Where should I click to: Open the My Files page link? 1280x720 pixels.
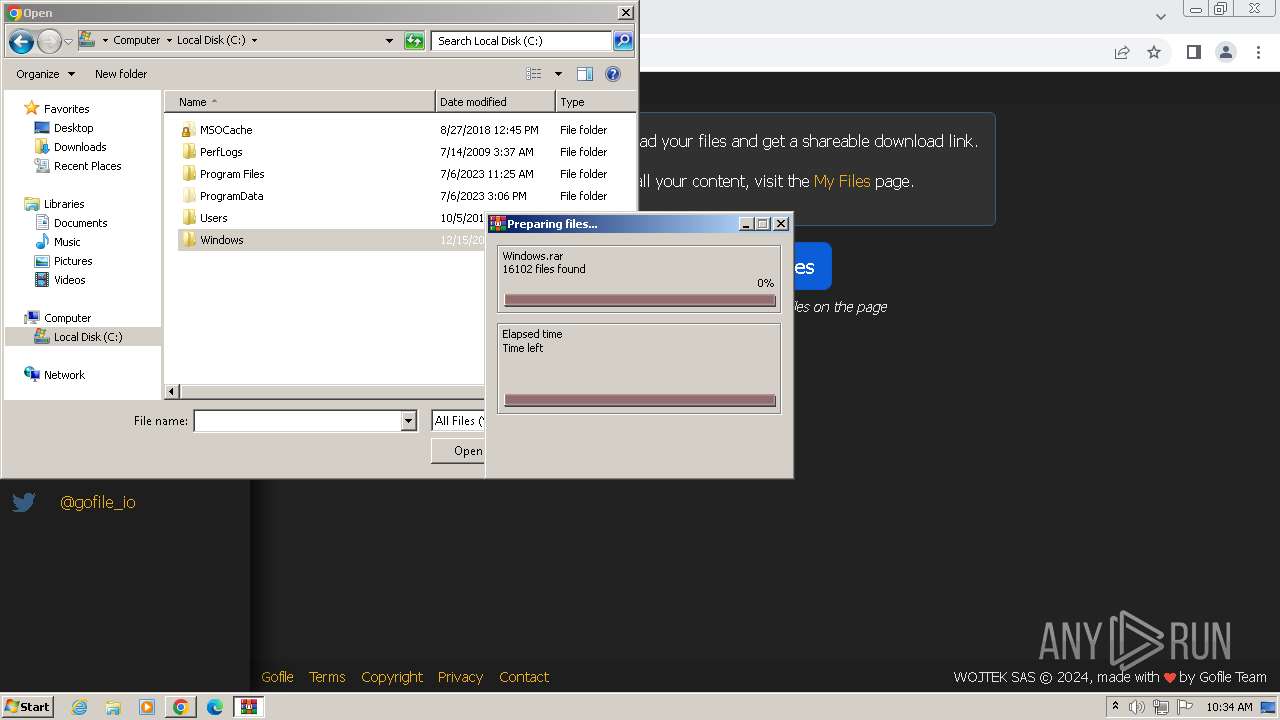point(842,181)
